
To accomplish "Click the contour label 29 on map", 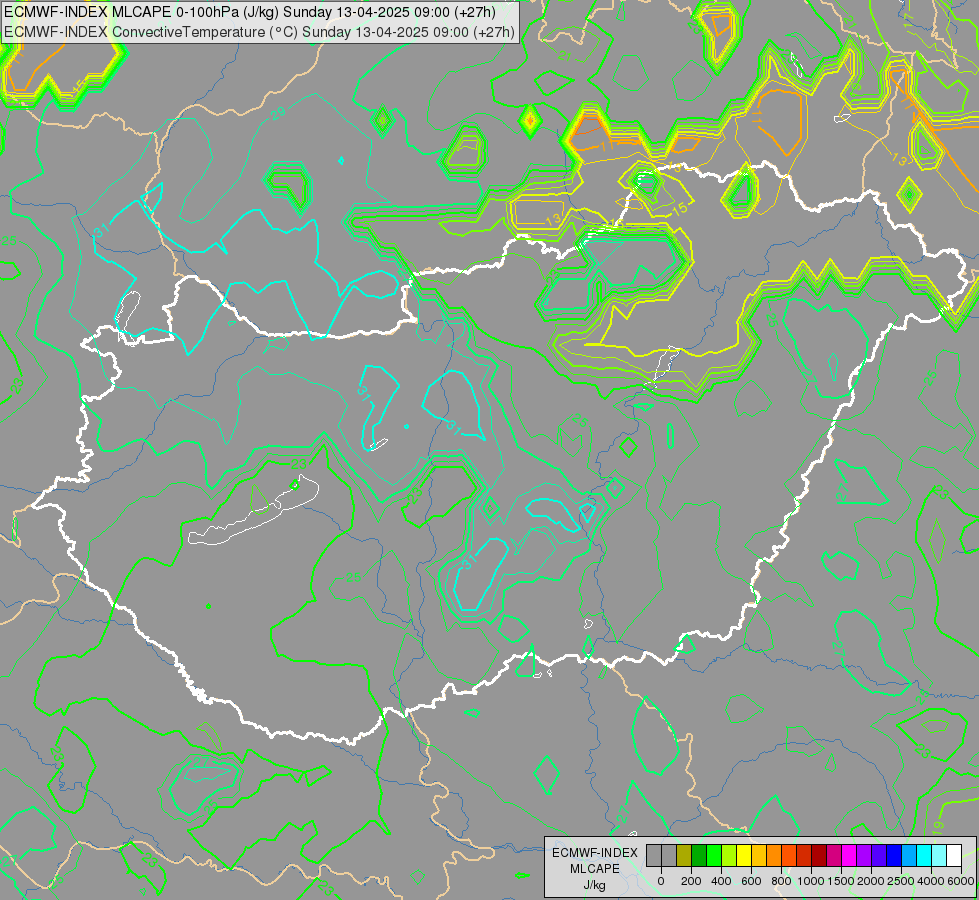I will pyautogui.click(x=278, y=113).
